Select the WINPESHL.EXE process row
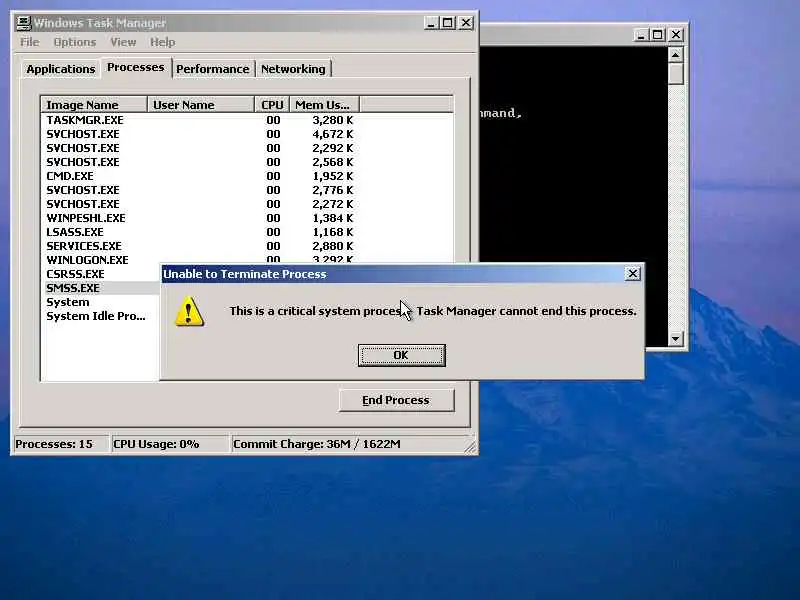 click(246, 218)
